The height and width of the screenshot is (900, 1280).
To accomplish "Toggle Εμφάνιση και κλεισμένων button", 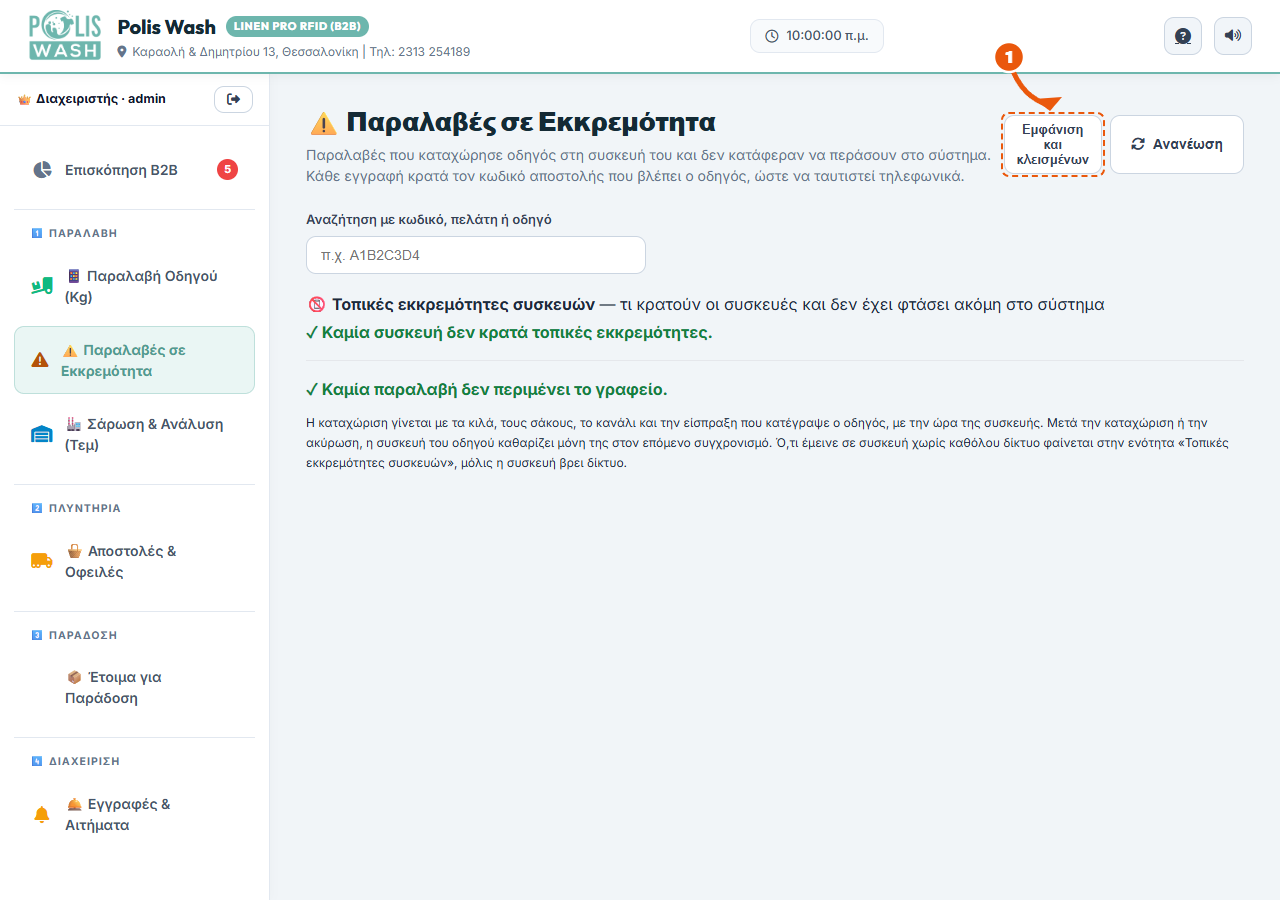I will pyautogui.click(x=1052, y=145).
